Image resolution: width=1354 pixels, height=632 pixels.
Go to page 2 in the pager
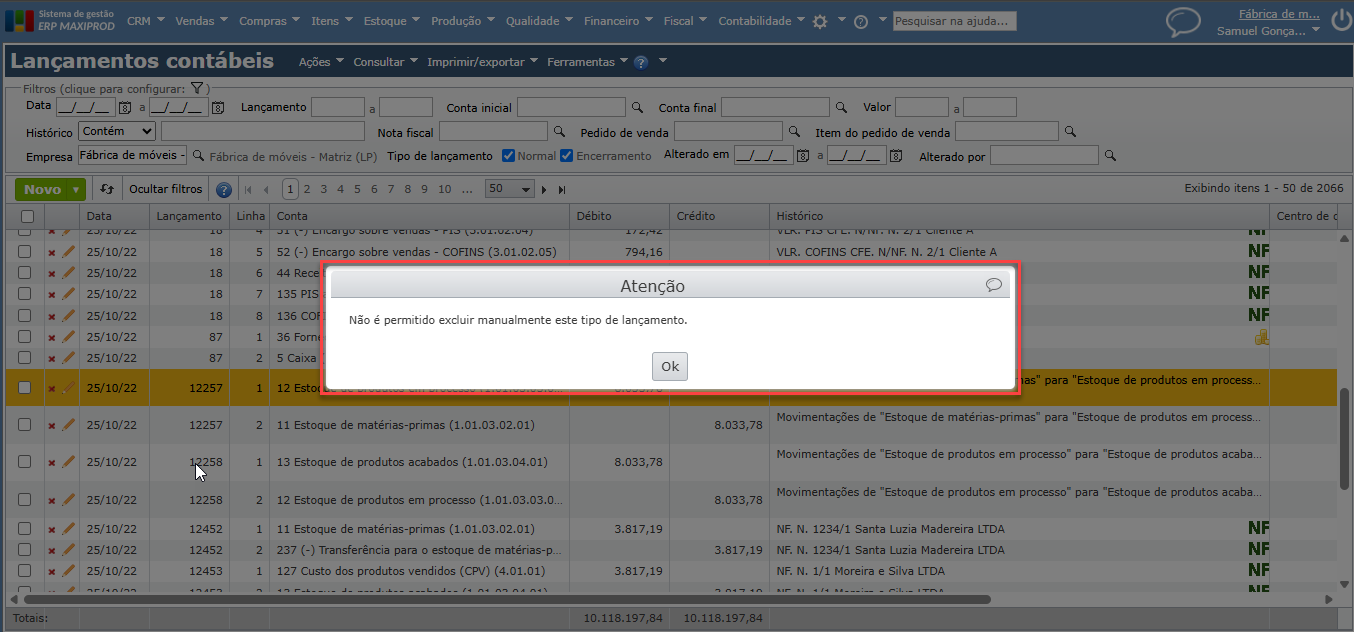point(307,189)
